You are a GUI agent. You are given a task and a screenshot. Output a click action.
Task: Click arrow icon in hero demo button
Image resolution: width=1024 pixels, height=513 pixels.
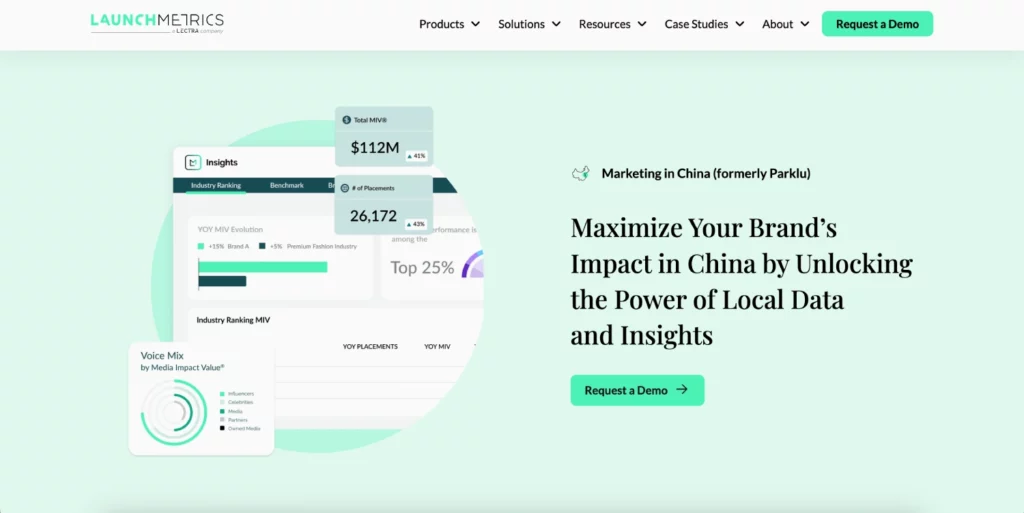pos(682,390)
